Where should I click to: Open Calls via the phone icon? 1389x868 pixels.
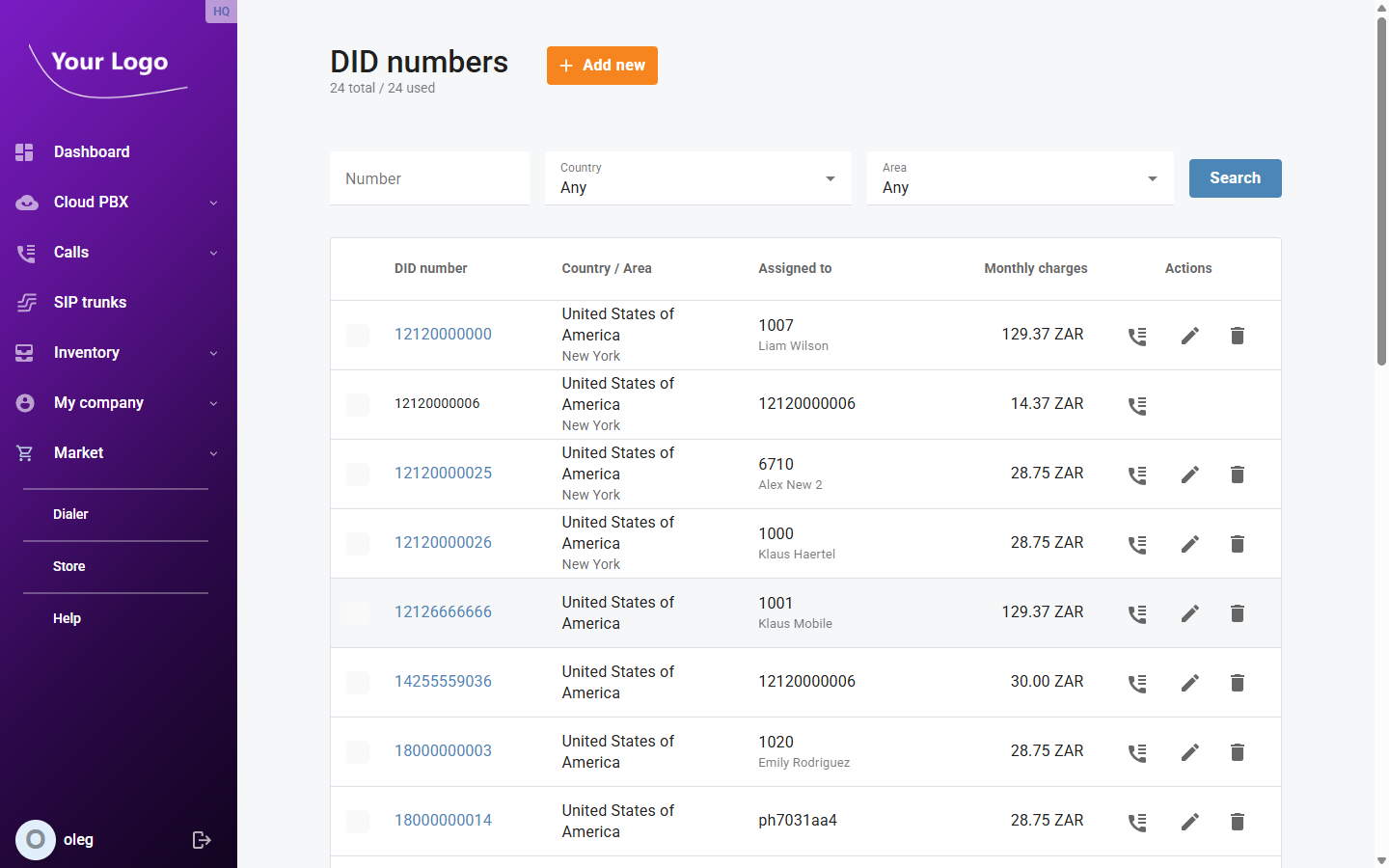point(23,252)
